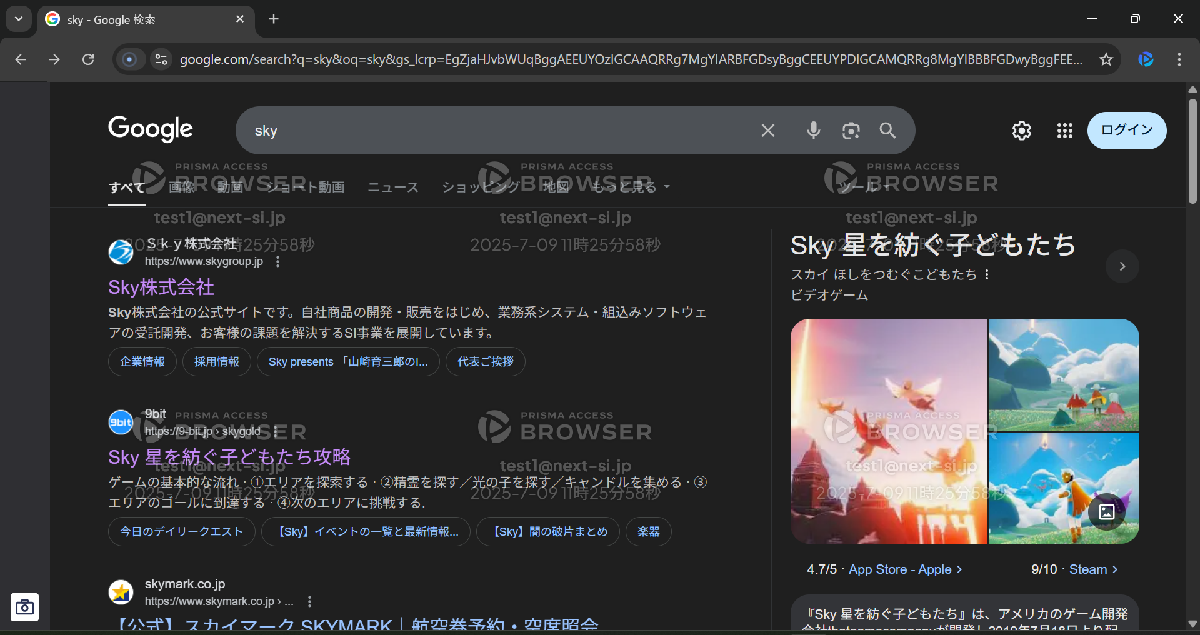Open the Sky株式会社 result link
Viewport: 1200px width, 635px height.
pyautogui.click(x=161, y=288)
